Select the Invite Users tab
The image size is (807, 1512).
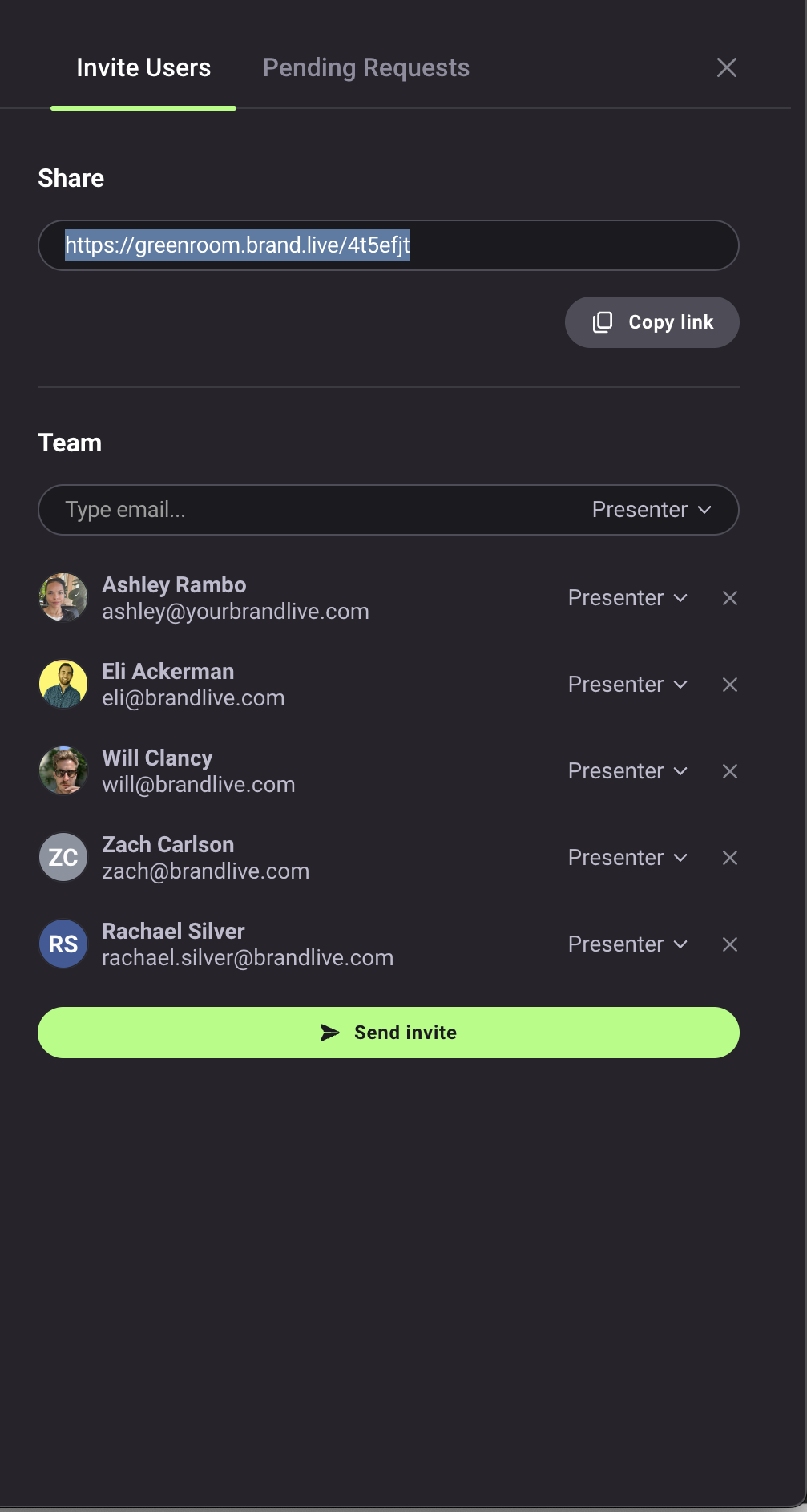coord(143,68)
